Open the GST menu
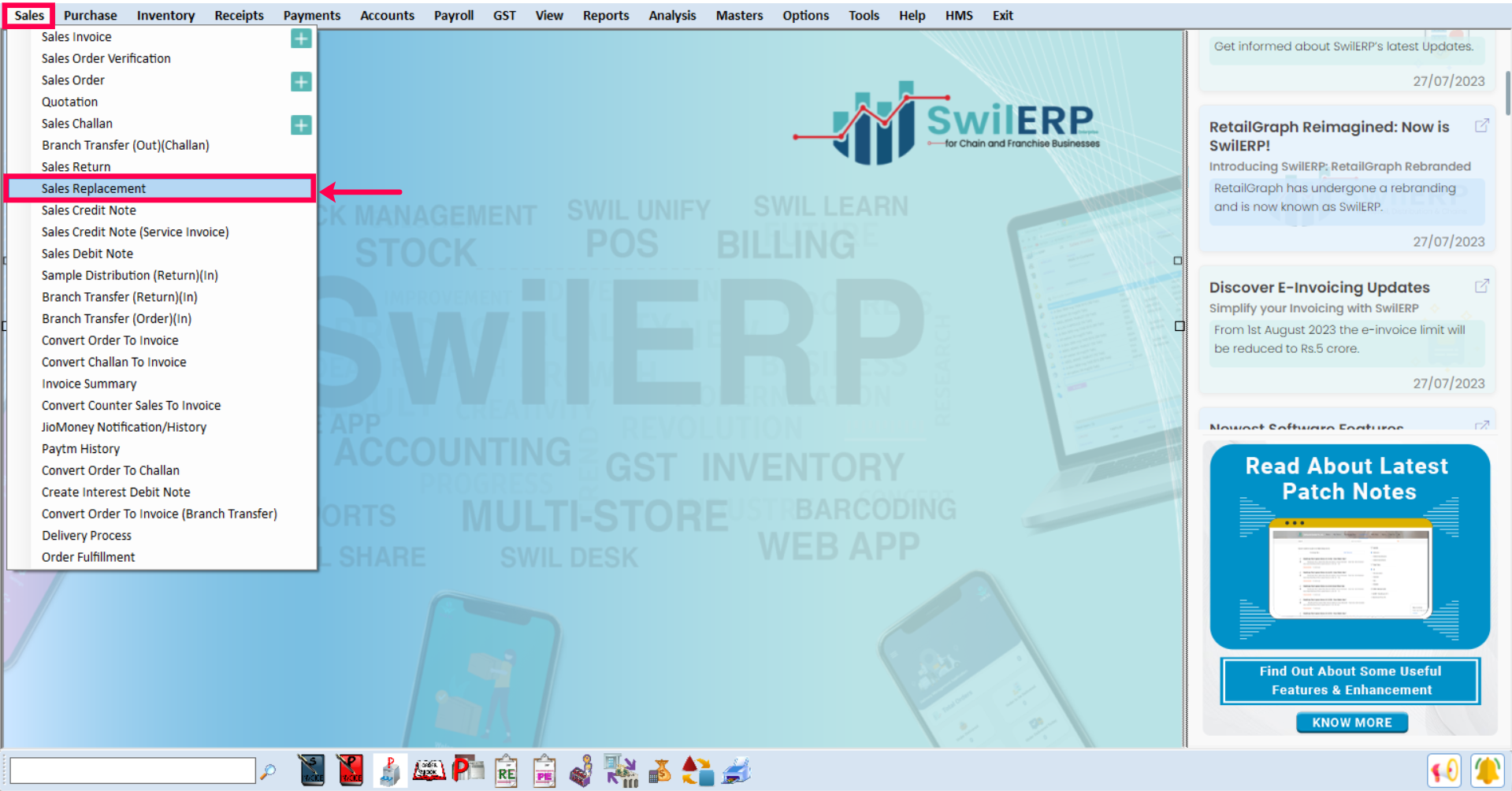 click(504, 15)
